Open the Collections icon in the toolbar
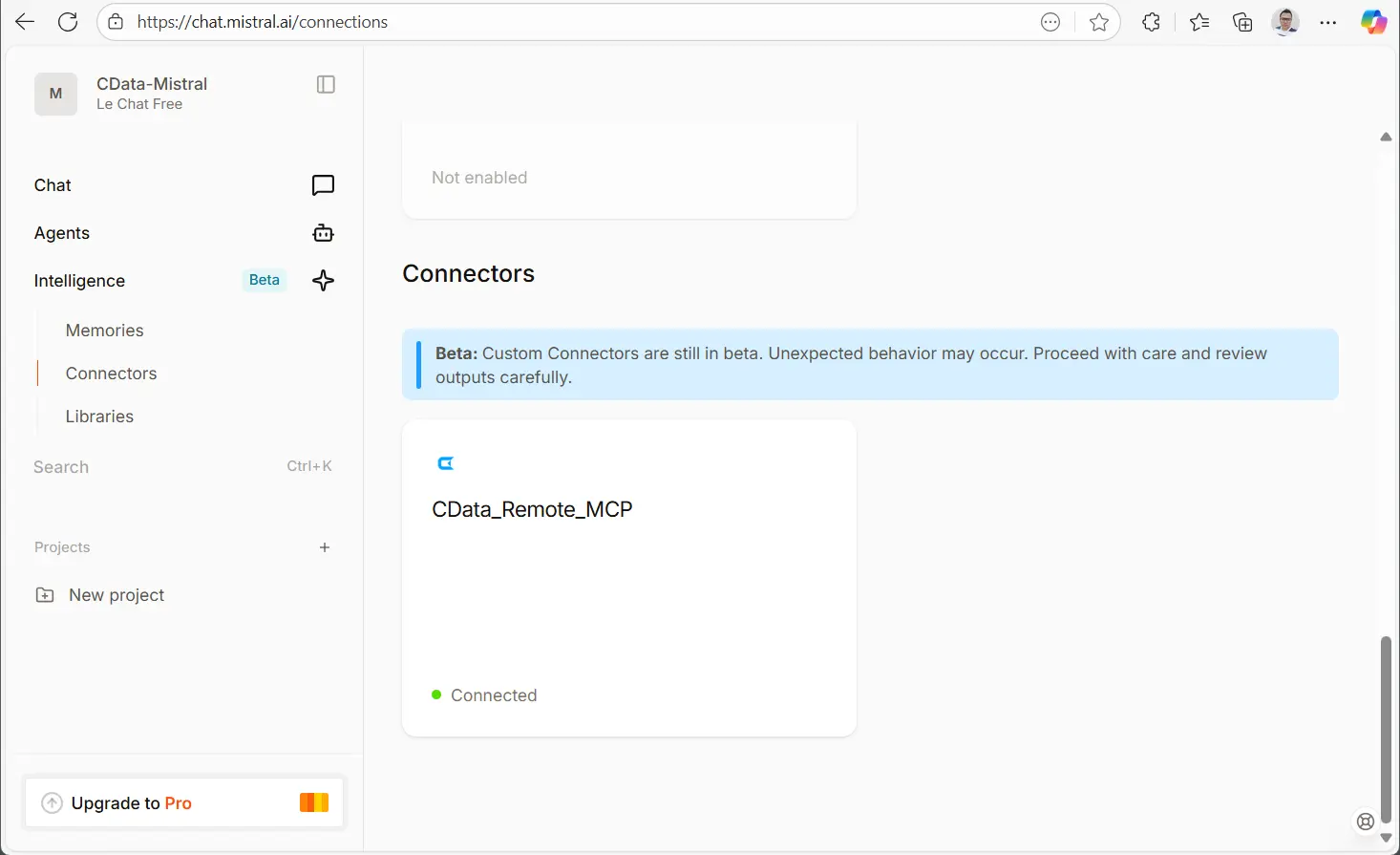 (x=1242, y=21)
